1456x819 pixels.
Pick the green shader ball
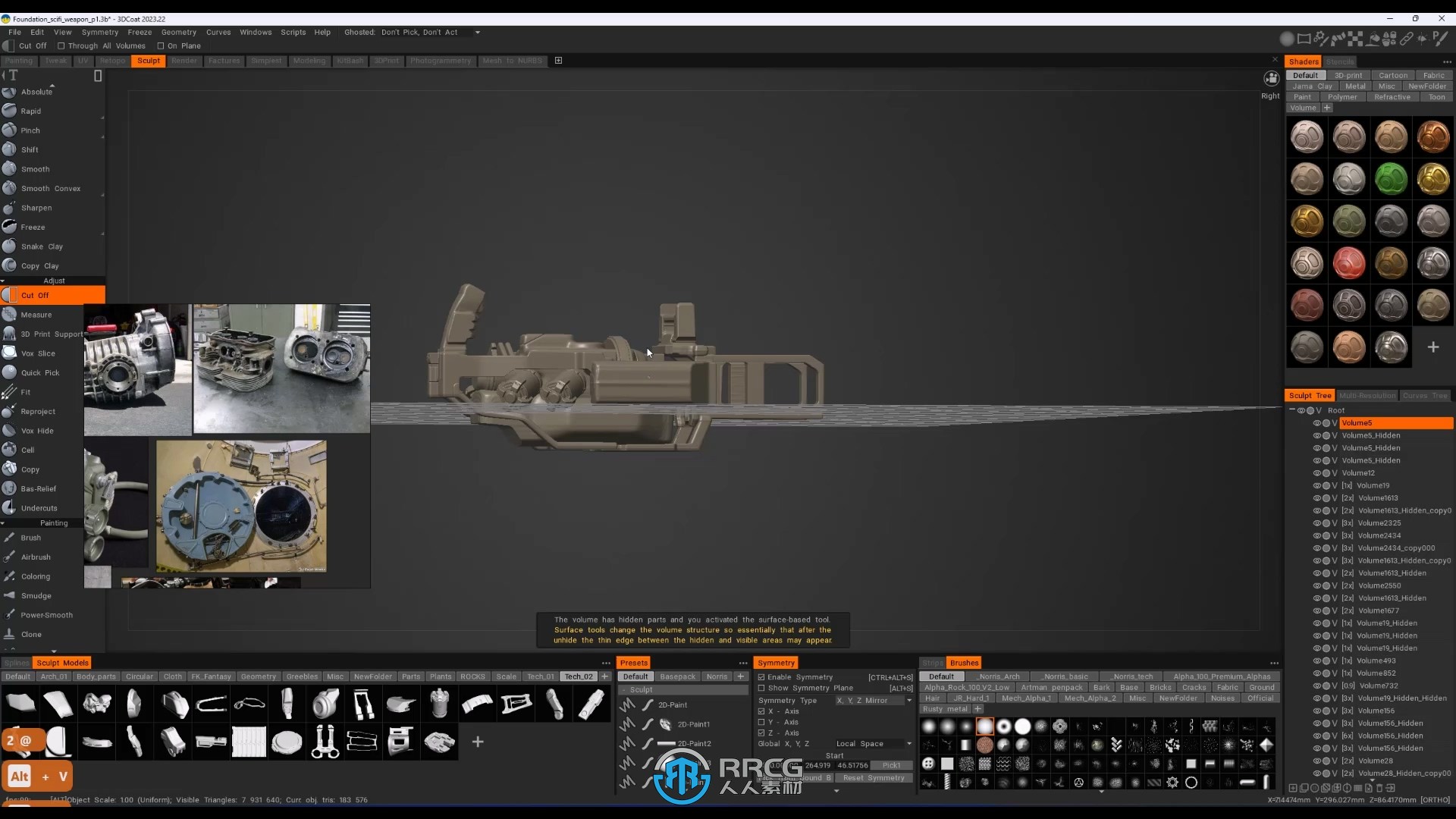pos(1391,180)
